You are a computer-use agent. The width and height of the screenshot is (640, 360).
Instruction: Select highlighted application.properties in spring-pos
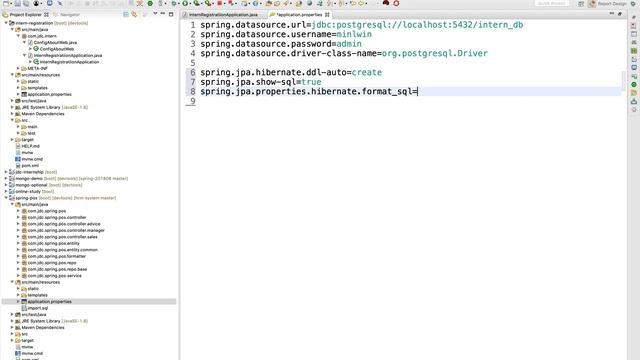pyautogui.click(x=49, y=302)
